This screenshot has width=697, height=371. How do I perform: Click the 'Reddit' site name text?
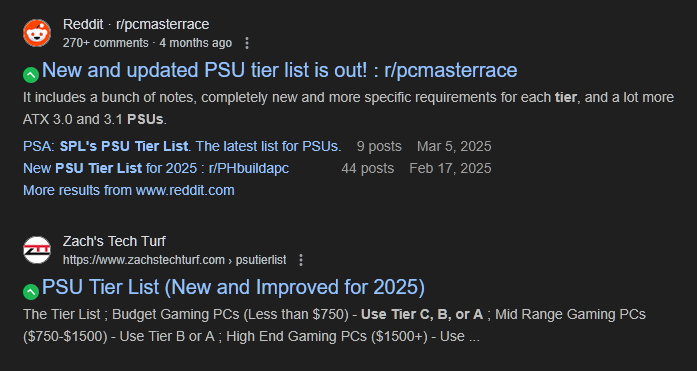[83, 24]
